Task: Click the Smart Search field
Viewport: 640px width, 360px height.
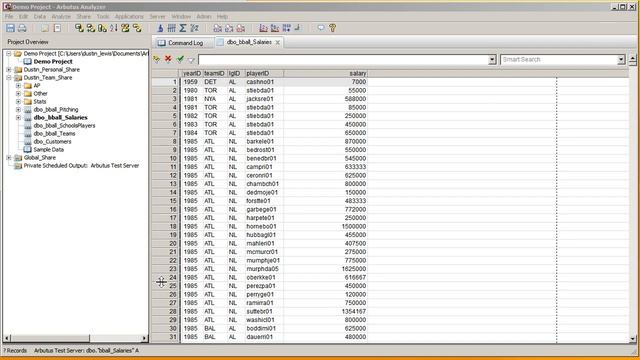Action: (558, 60)
